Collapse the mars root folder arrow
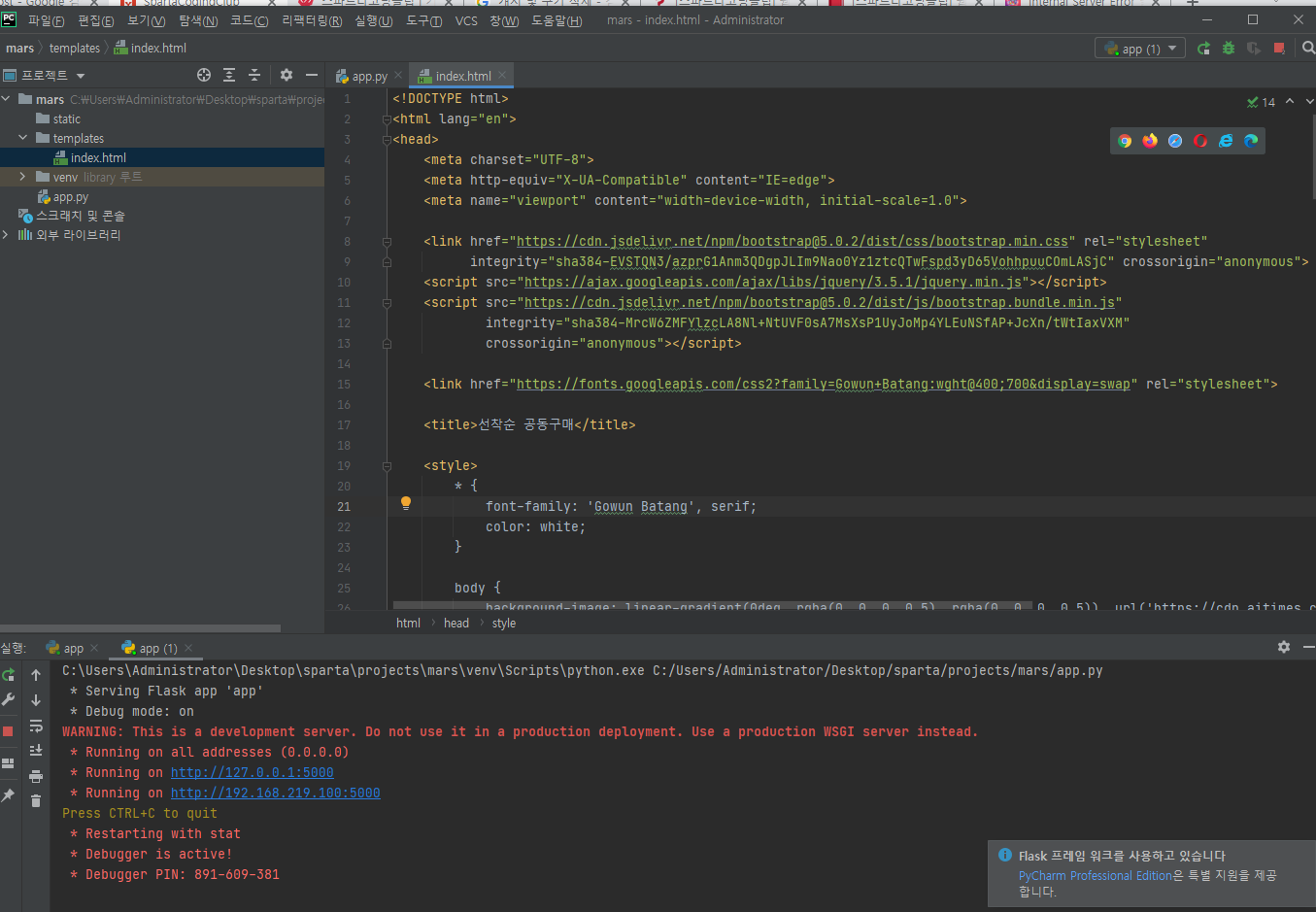 pyautogui.click(x=7, y=99)
